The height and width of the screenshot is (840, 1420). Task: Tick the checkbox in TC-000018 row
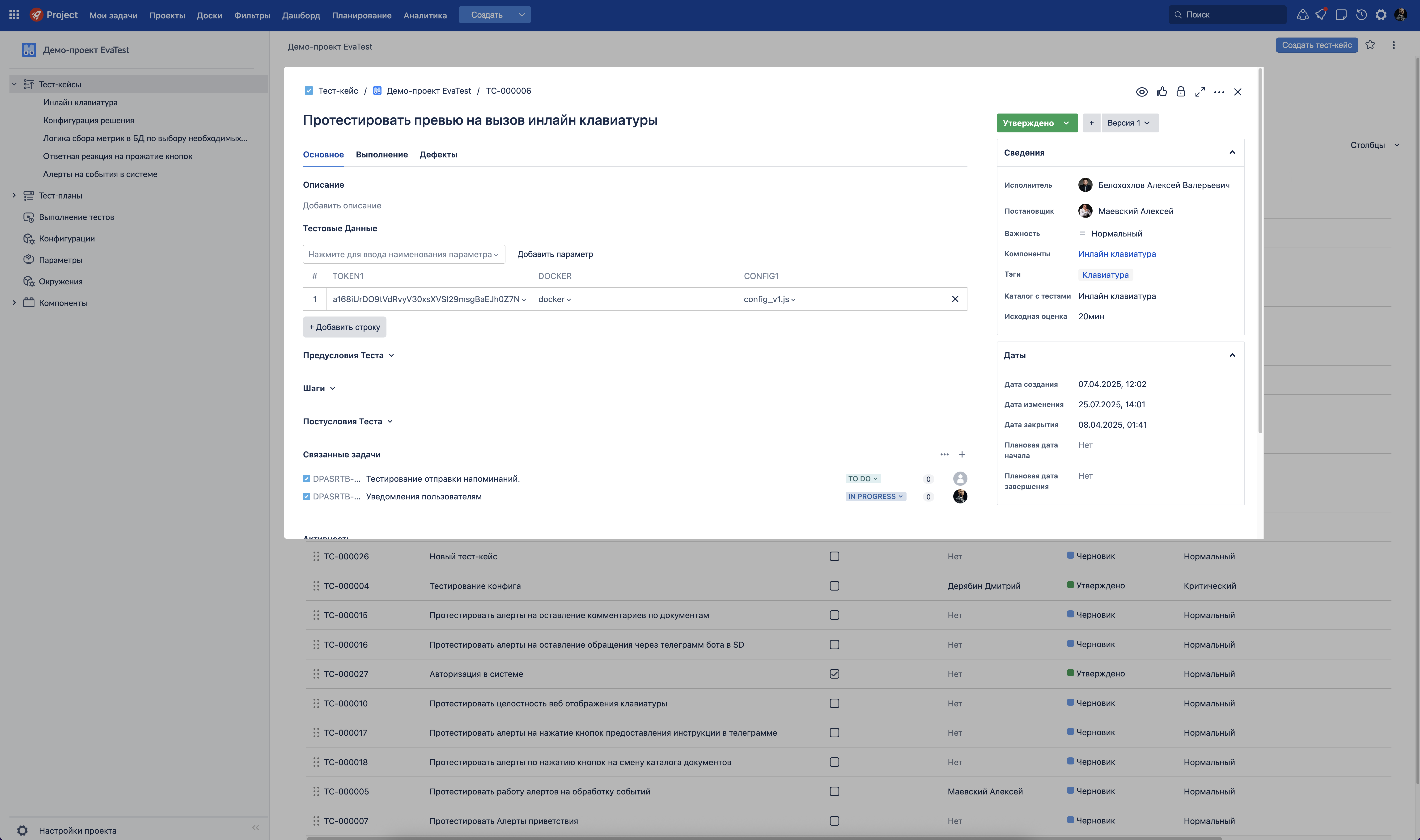(x=834, y=762)
